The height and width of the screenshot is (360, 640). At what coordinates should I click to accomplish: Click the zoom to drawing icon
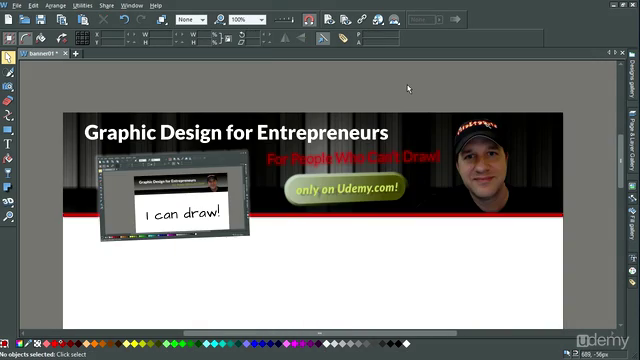pos(220,20)
